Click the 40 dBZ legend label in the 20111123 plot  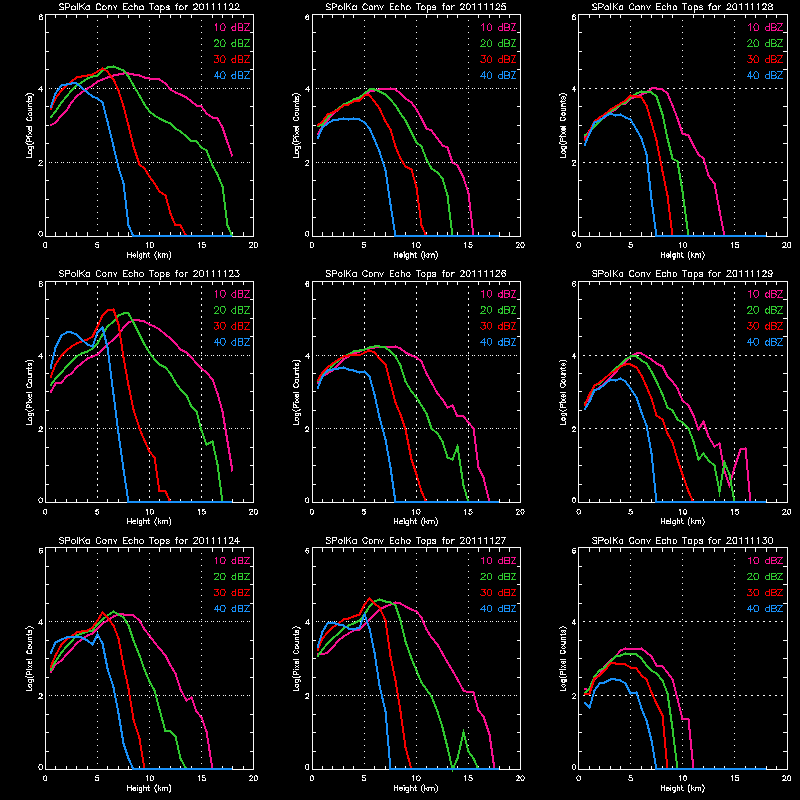tap(232, 342)
